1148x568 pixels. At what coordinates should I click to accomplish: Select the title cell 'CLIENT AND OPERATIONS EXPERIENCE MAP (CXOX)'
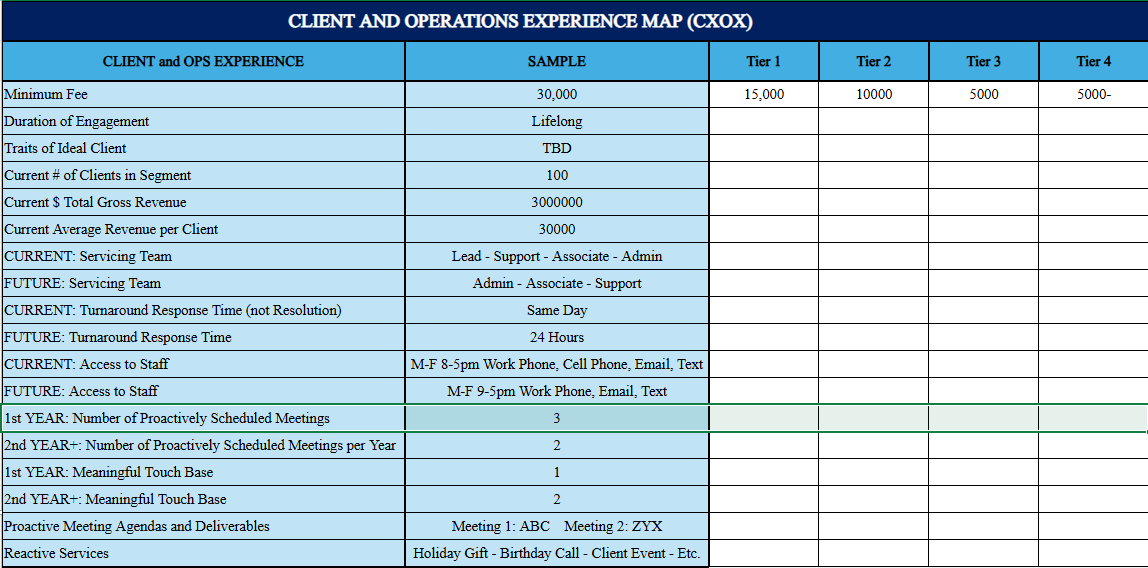pos(574,21)
